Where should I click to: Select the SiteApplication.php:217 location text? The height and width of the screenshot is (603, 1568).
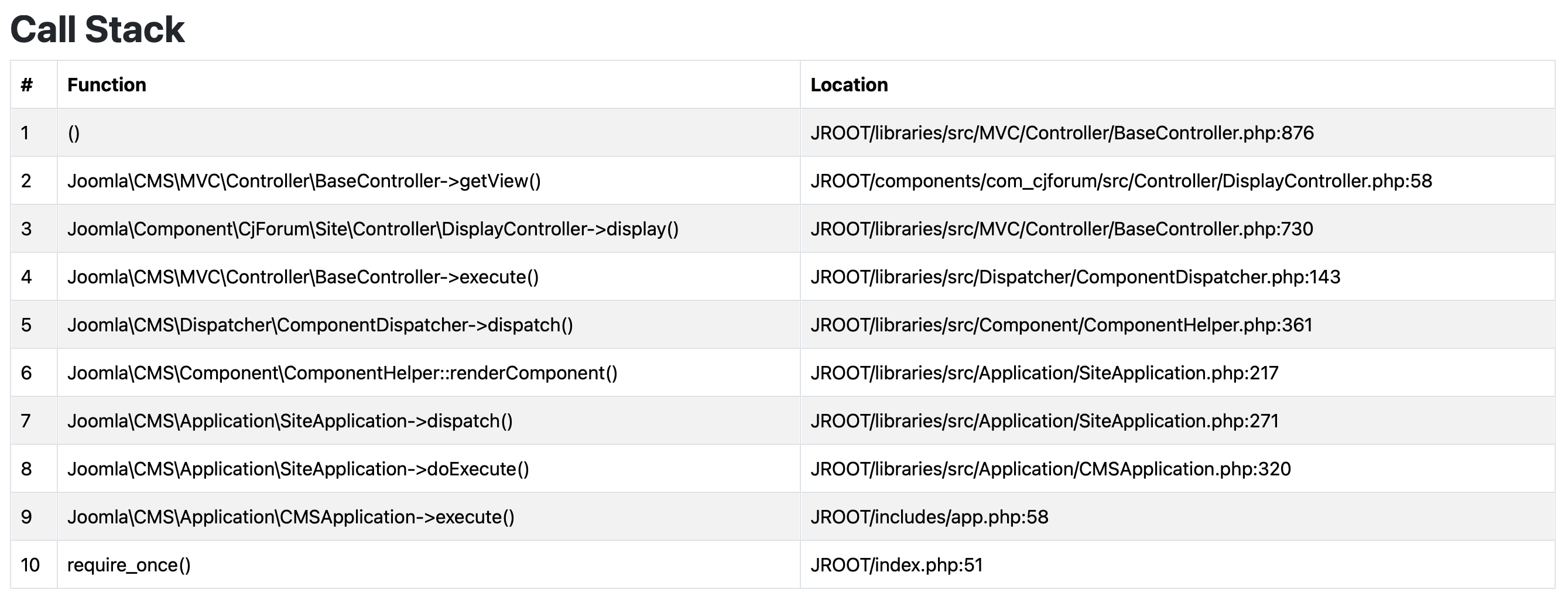point(1044,373)
